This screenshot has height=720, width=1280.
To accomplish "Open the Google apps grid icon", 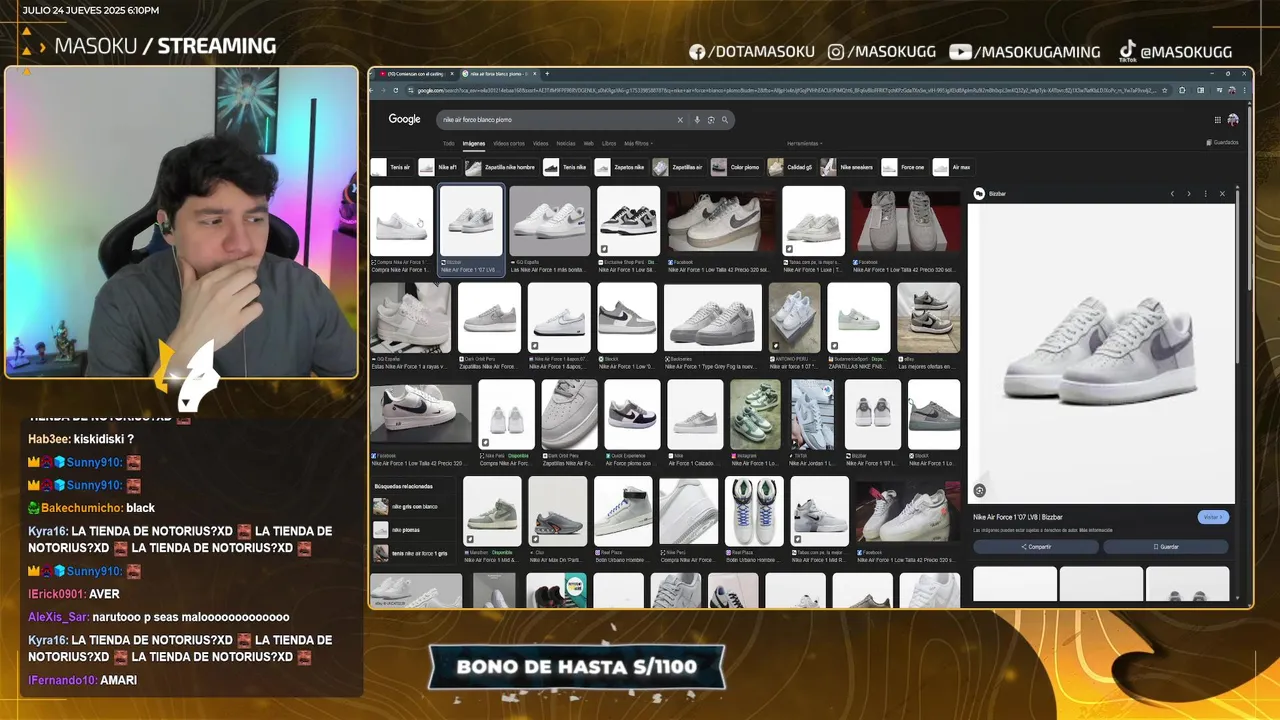I will (x=1217, y=120).
